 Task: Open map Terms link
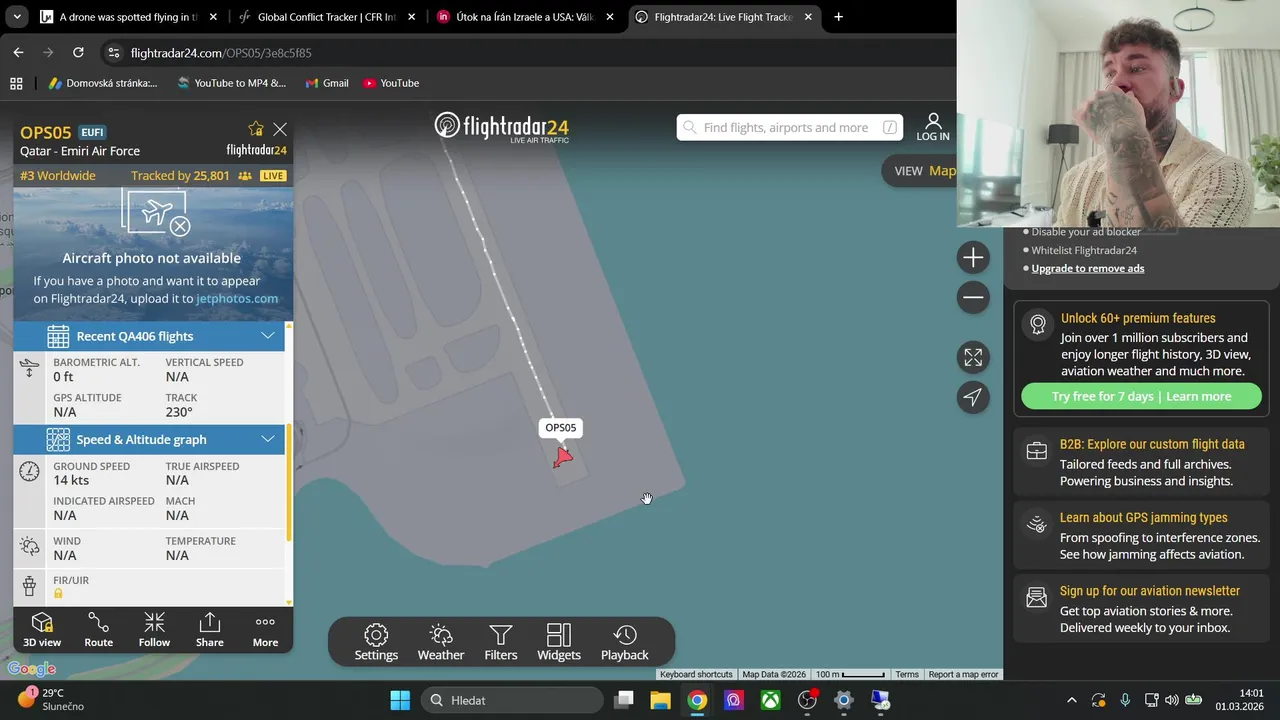point(907,674)
